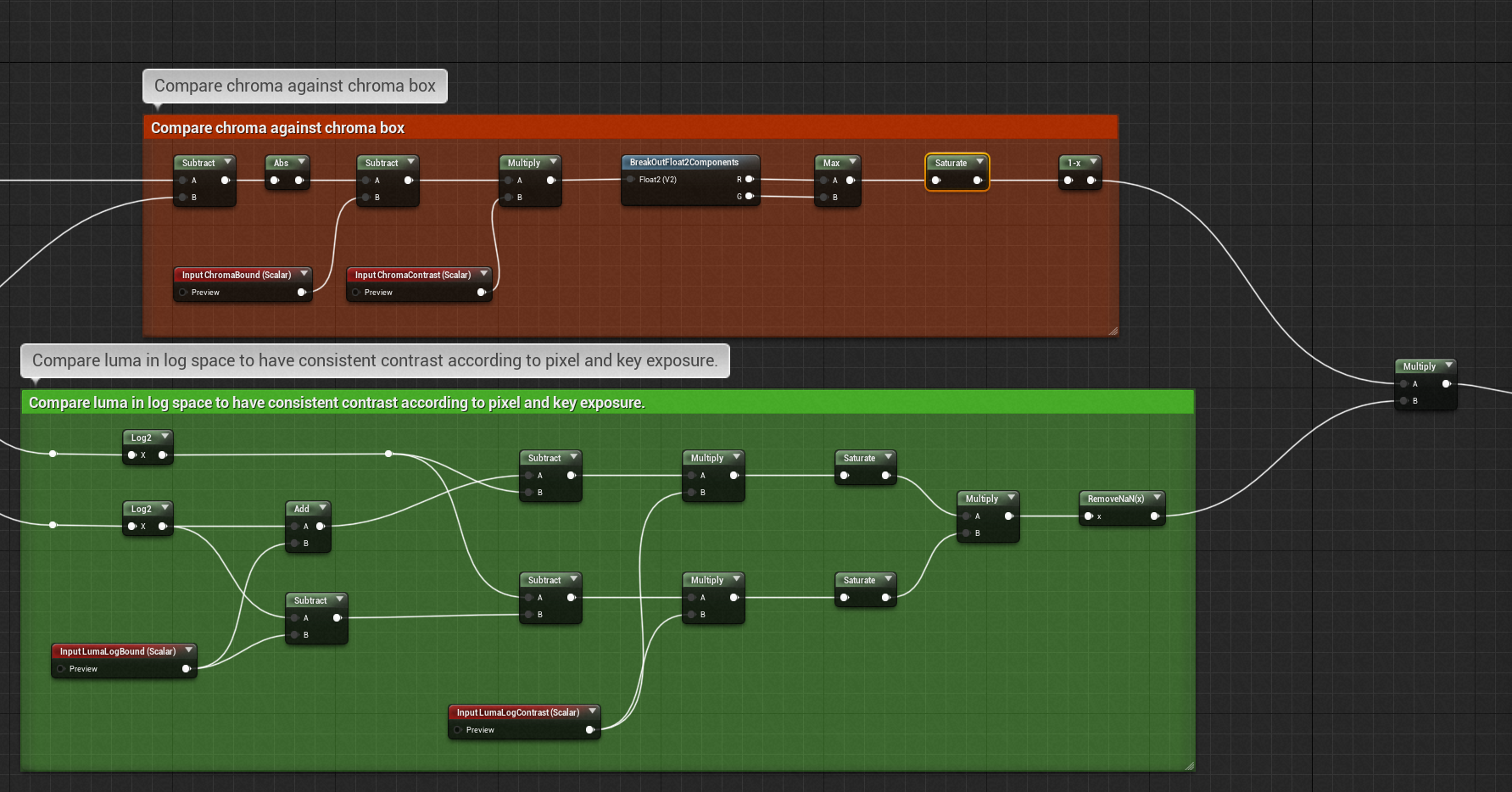Image resolution: width=1512 pixels, height=792 pixels.
Task: Click the Float2 (V2) input pin
Action: (631, 180)
